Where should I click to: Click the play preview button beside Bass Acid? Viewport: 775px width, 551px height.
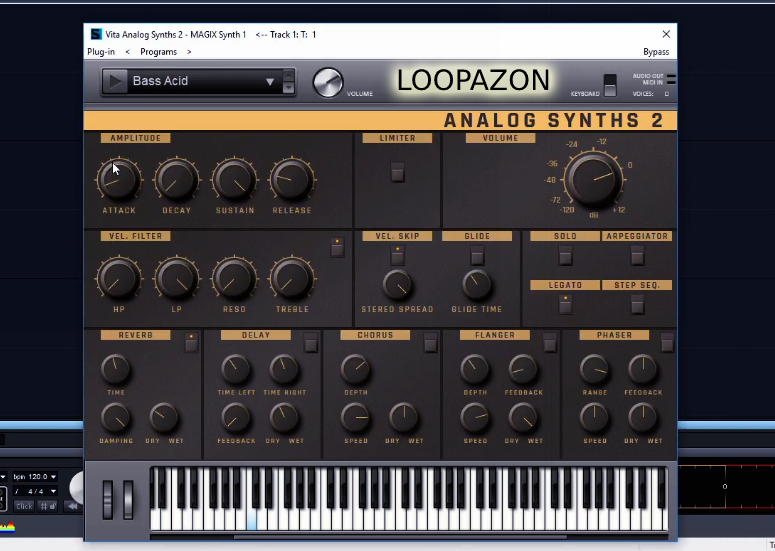(115, 82)
